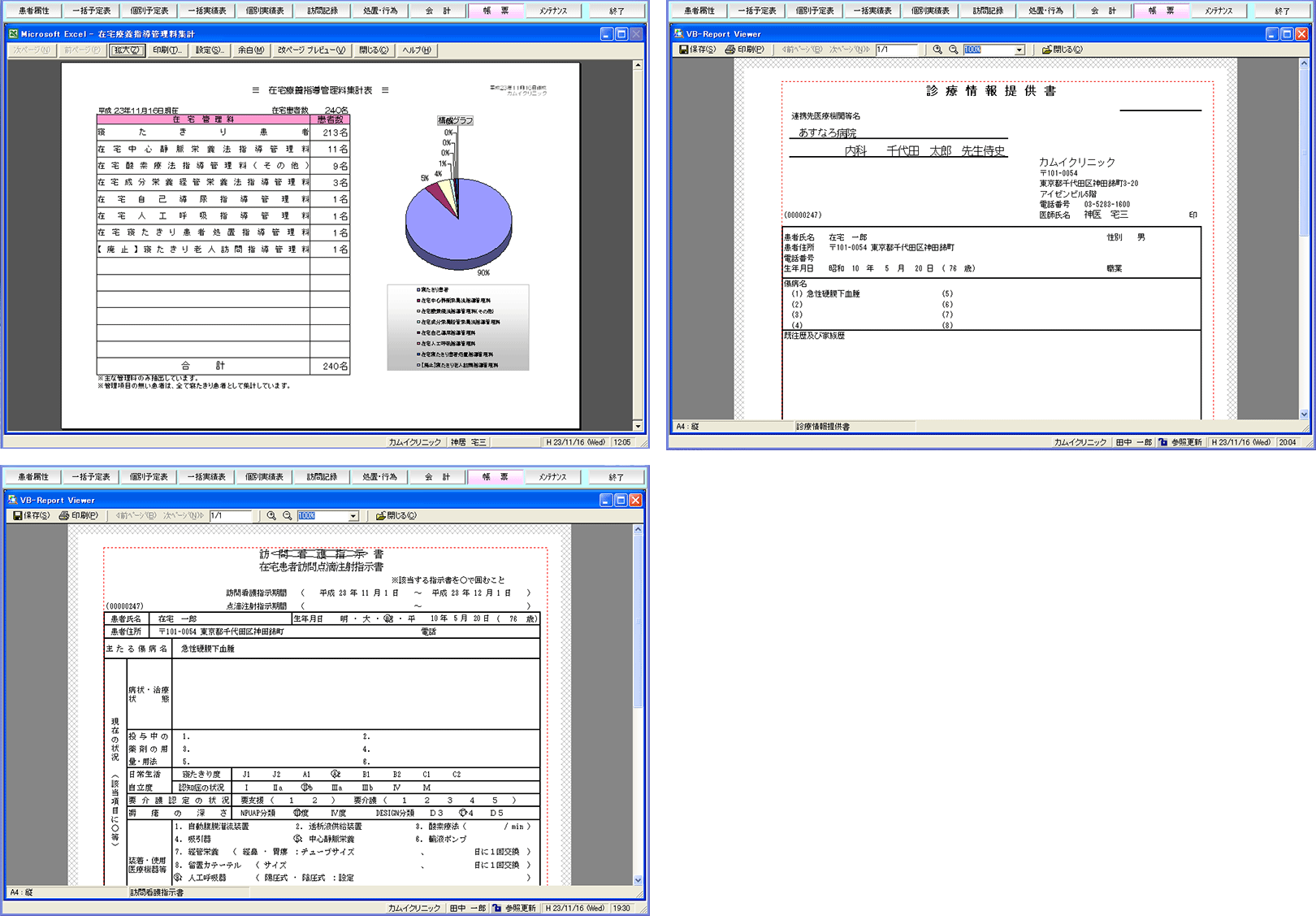The image size is (1316, 916).
Task: Select the 帳票 tab above the Excel window
Action: tap(496, 11)
